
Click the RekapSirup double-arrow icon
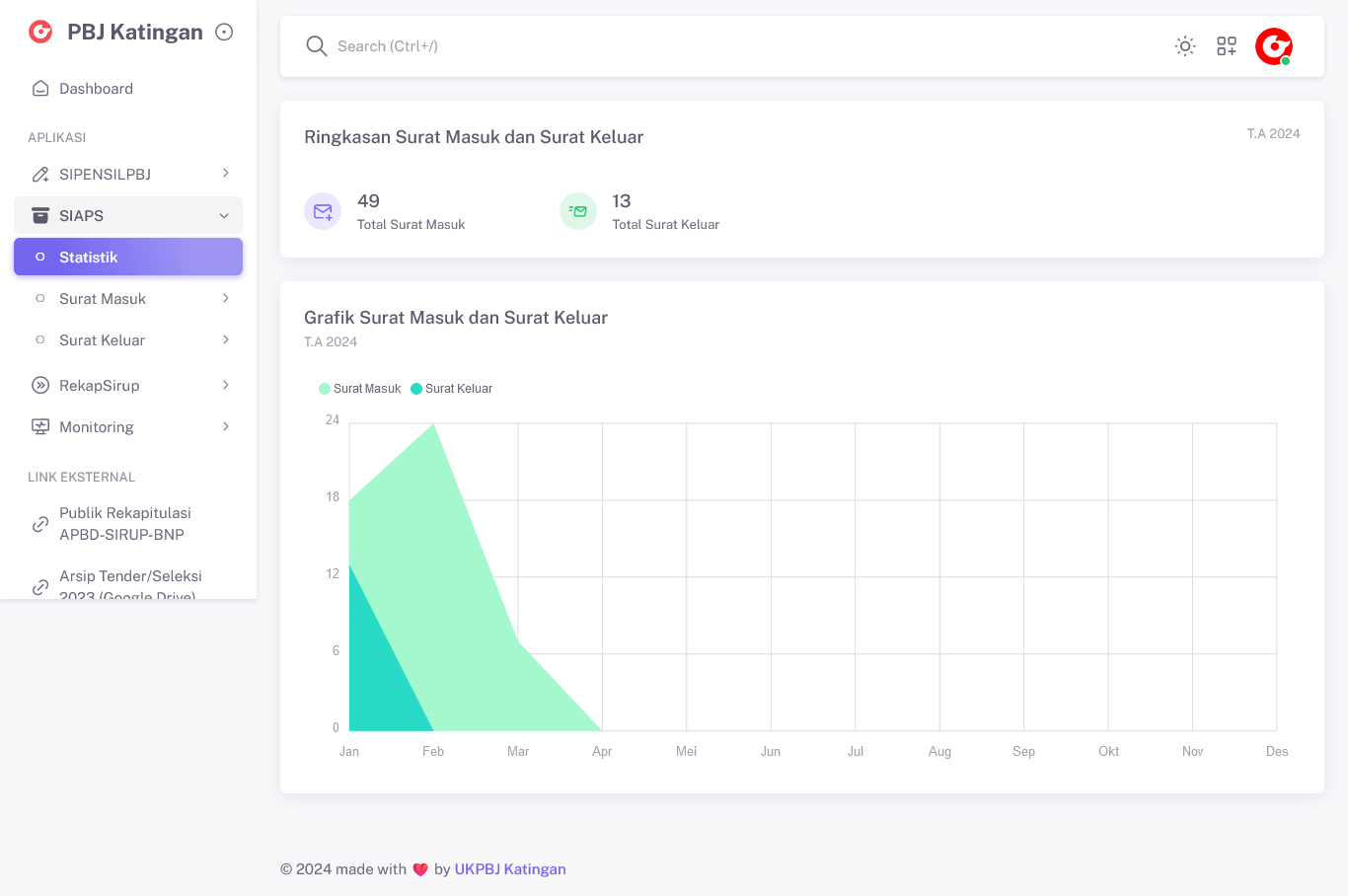point(40,385)
